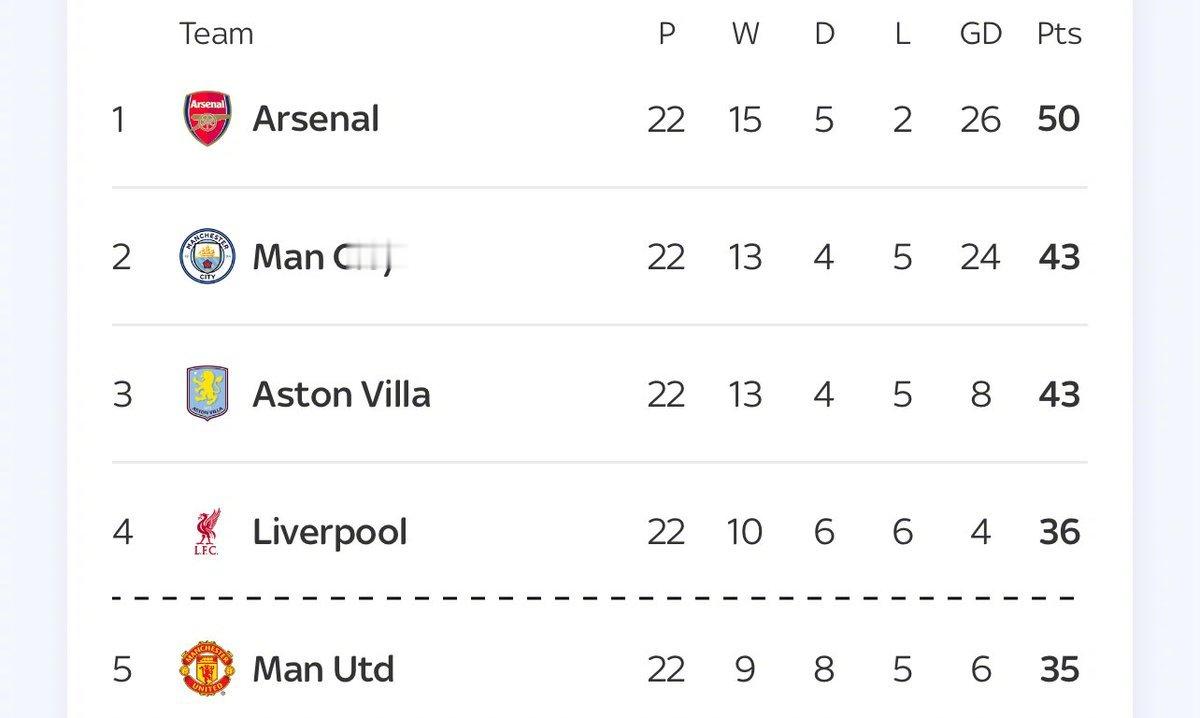Click the GD column header
1200x718 pixels.
pyautogui.click(x=980, y=34)
